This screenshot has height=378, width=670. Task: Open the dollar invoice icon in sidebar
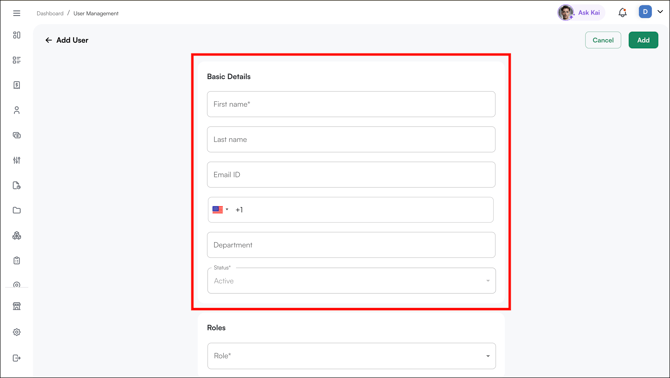tap(17, 85)
